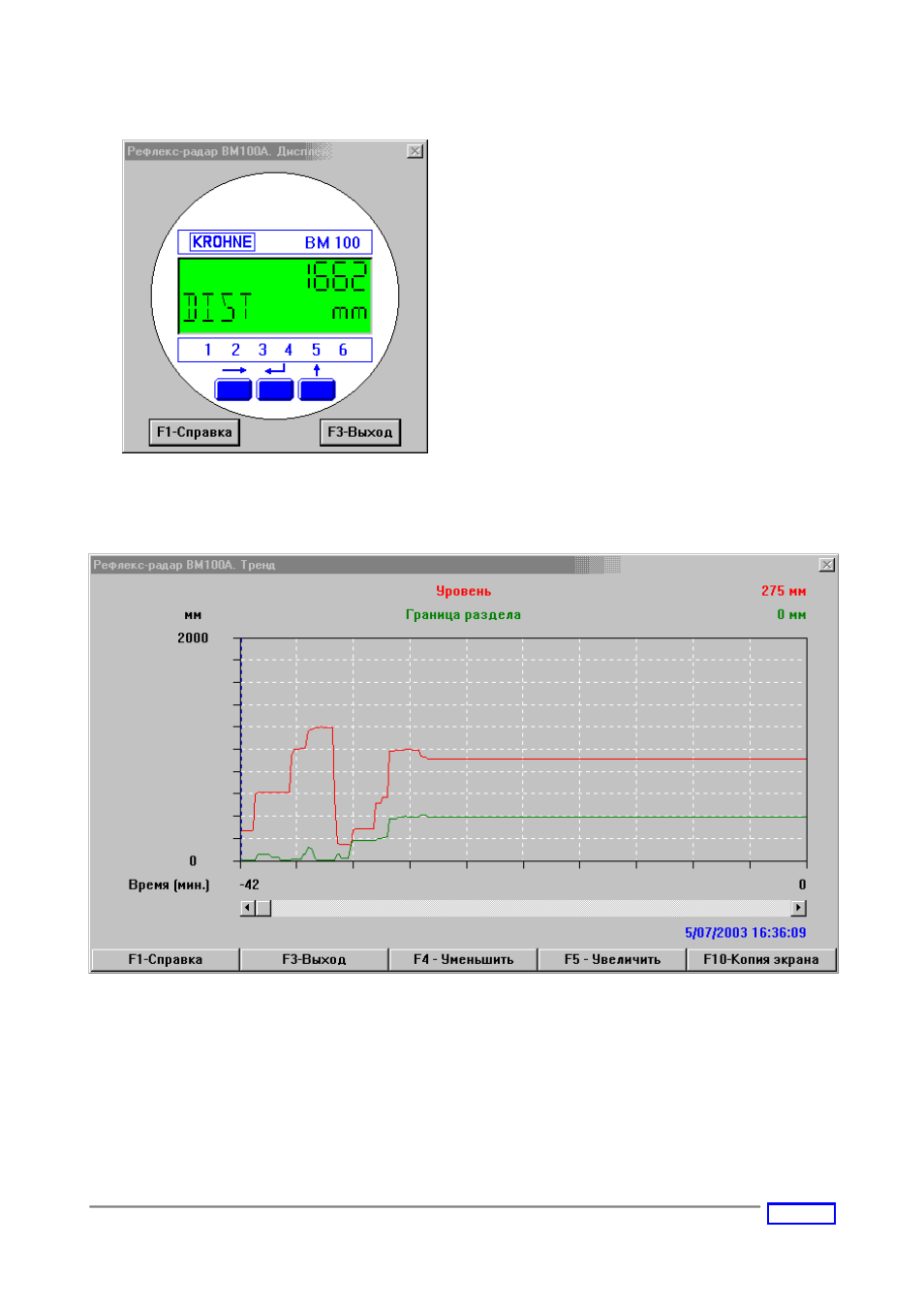Click the Время (мин.) axis label
924x1306 pixels.
click(x=169, y=885)
